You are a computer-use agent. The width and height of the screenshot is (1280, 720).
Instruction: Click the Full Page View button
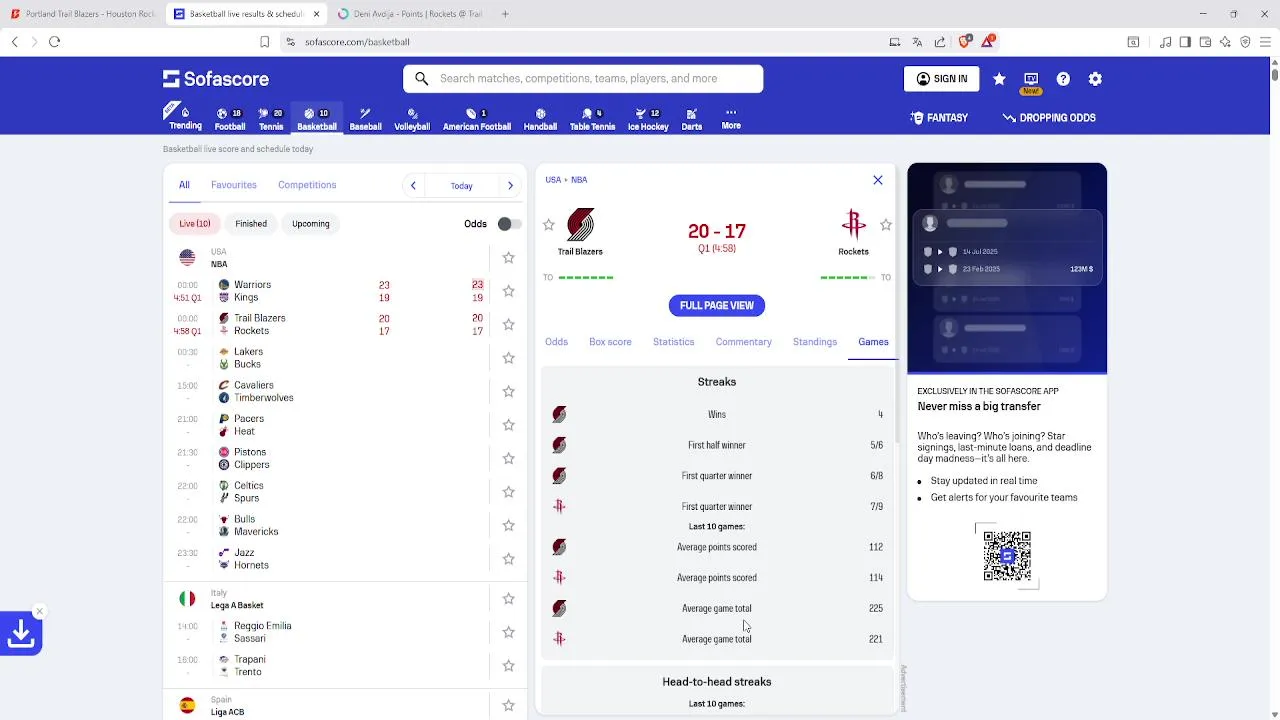point(717,306)
